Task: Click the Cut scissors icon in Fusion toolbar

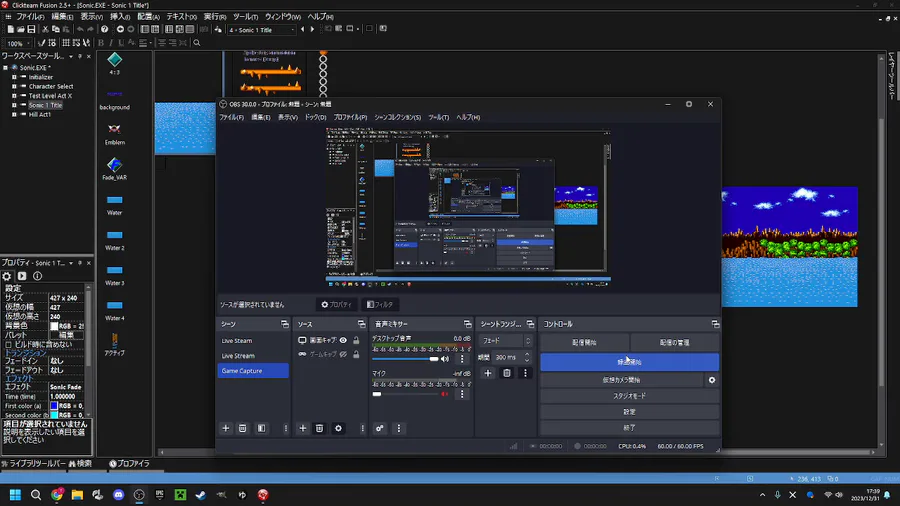Action: 45,29
